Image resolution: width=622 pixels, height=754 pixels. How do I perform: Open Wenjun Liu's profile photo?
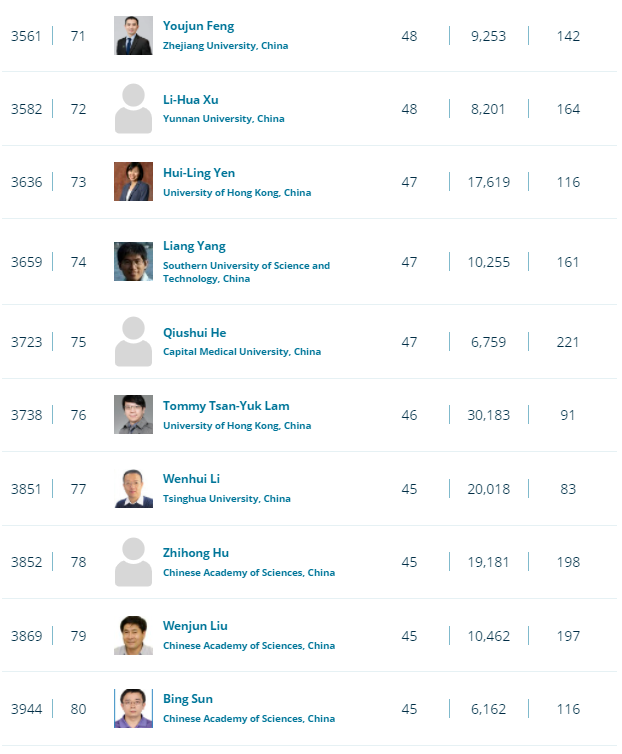133,635
